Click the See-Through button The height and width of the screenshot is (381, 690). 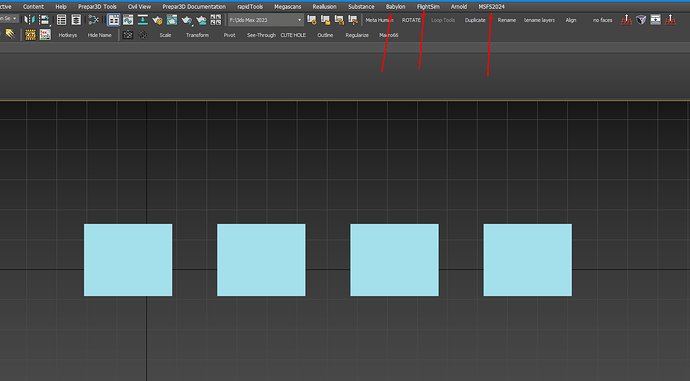[x=261, y=35]
